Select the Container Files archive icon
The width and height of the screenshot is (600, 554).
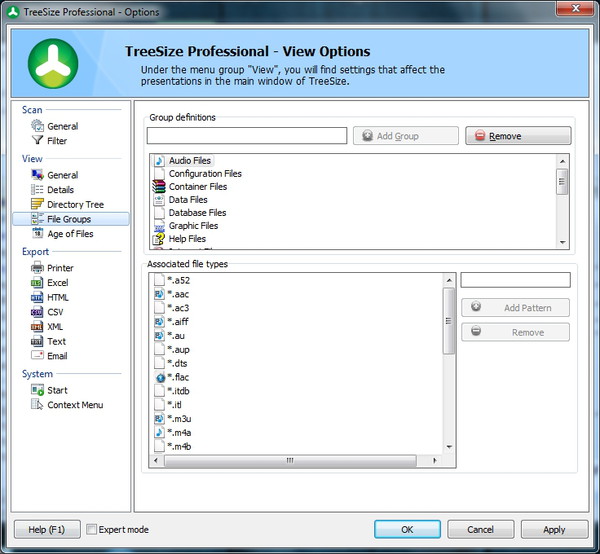tap(159, 187)
